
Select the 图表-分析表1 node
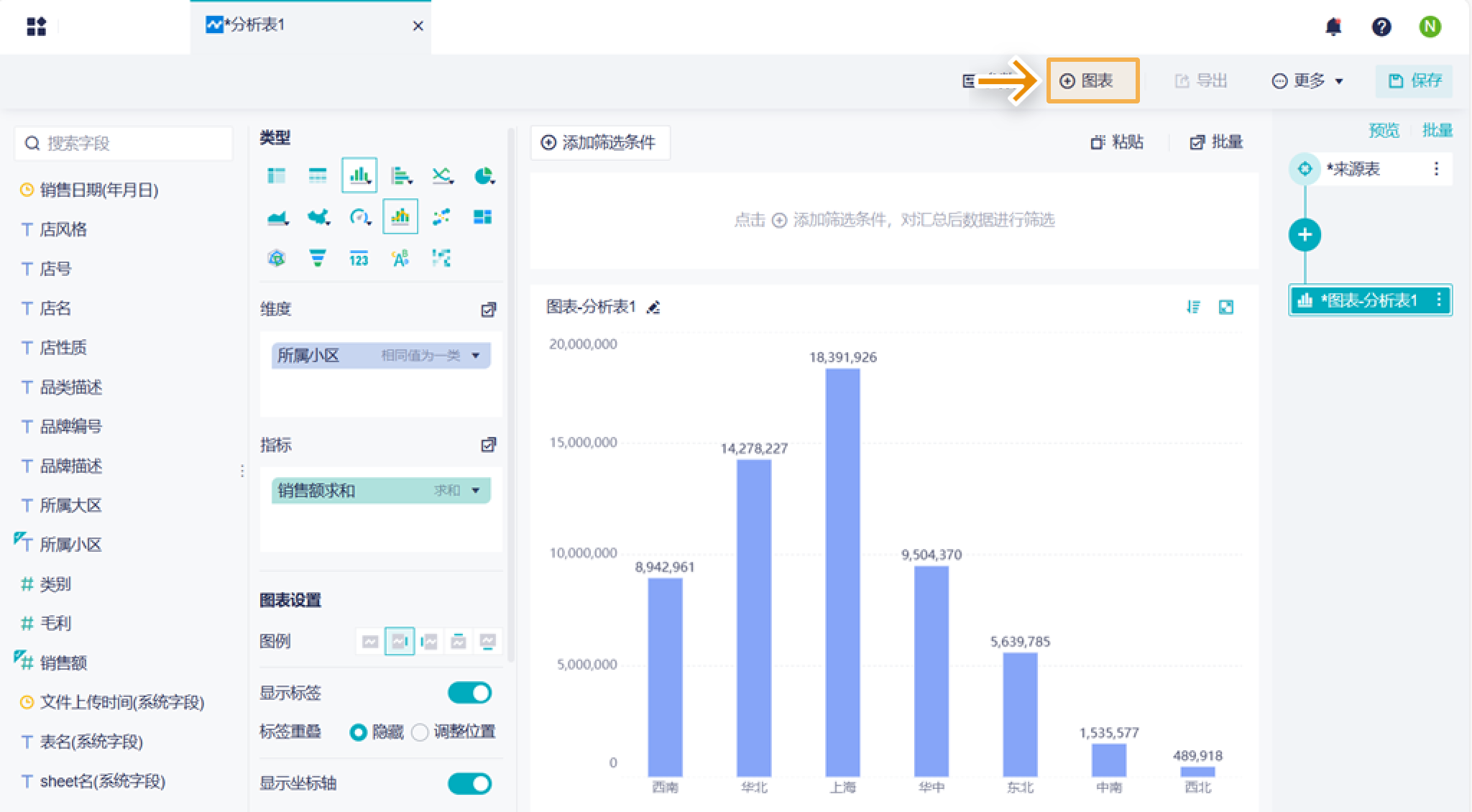pos(1370,300)
